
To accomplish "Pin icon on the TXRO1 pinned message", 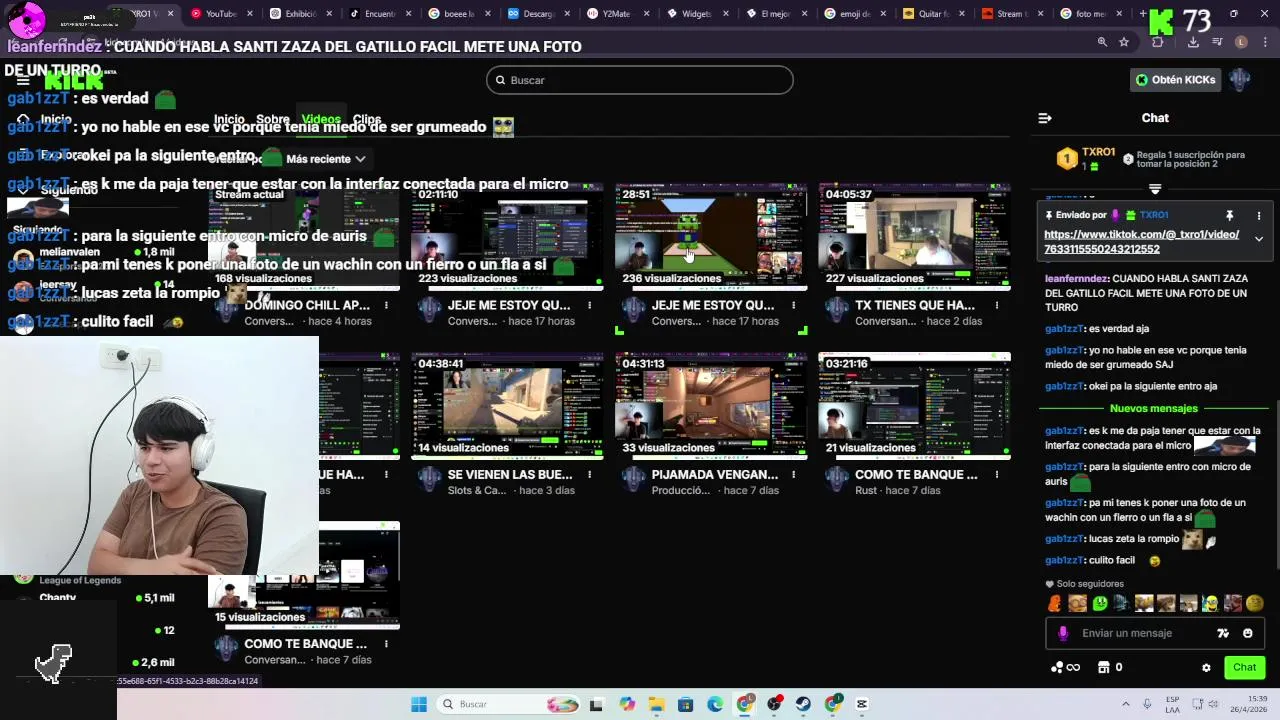I will coord(1229,215).
